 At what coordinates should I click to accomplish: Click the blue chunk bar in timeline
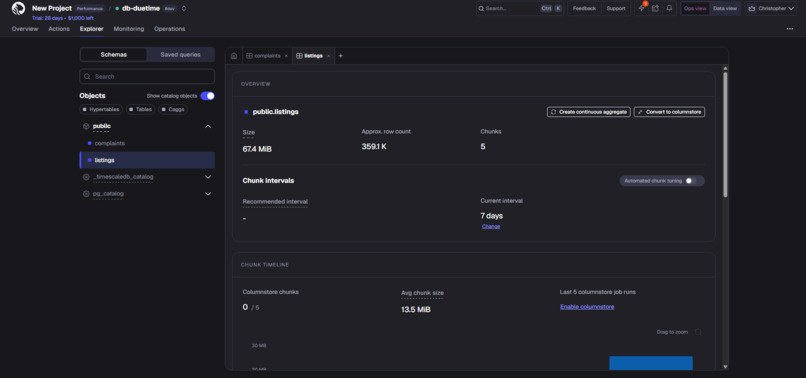[651, 363]
